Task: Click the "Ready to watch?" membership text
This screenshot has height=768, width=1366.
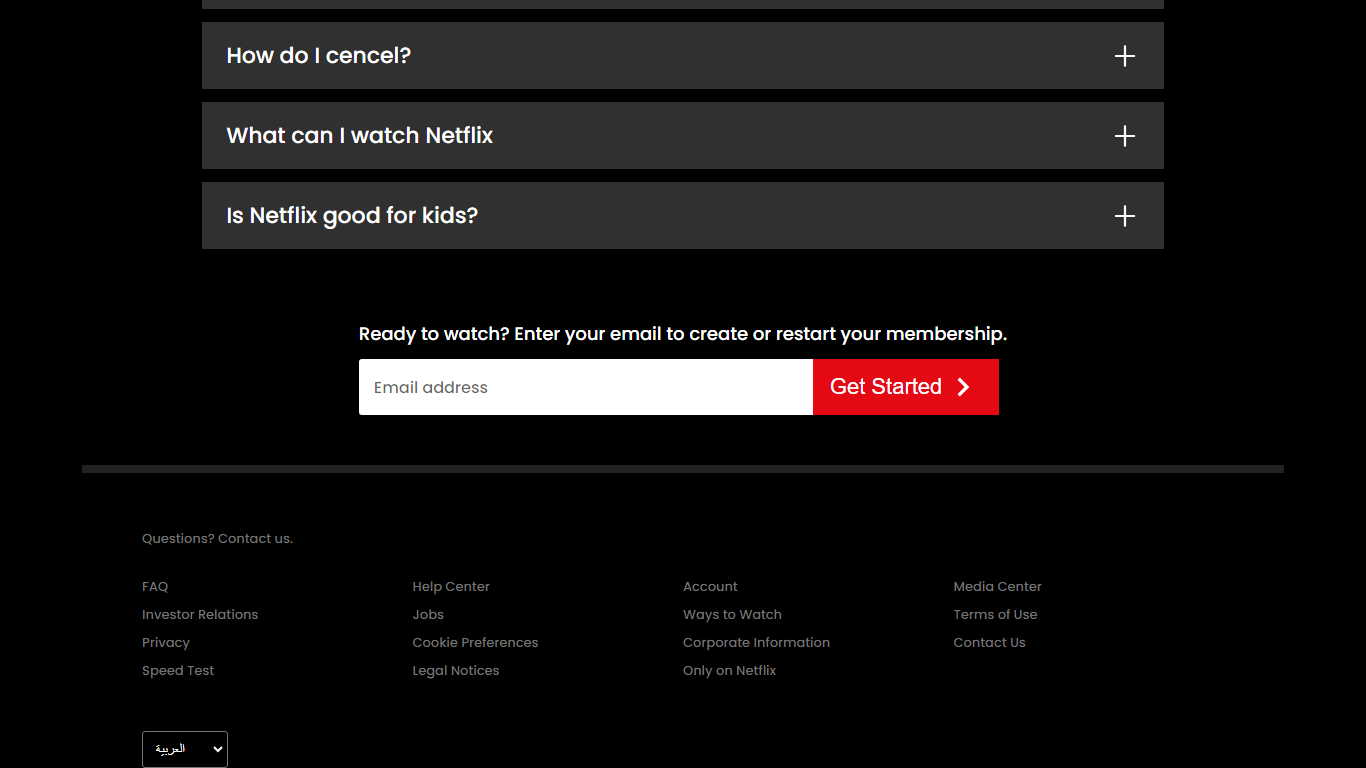Action: coord(683,334)
